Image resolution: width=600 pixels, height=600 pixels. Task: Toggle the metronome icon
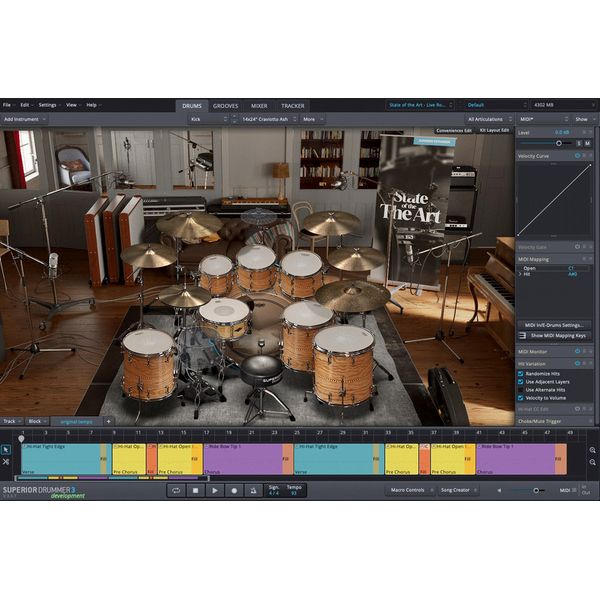[253, 491]
